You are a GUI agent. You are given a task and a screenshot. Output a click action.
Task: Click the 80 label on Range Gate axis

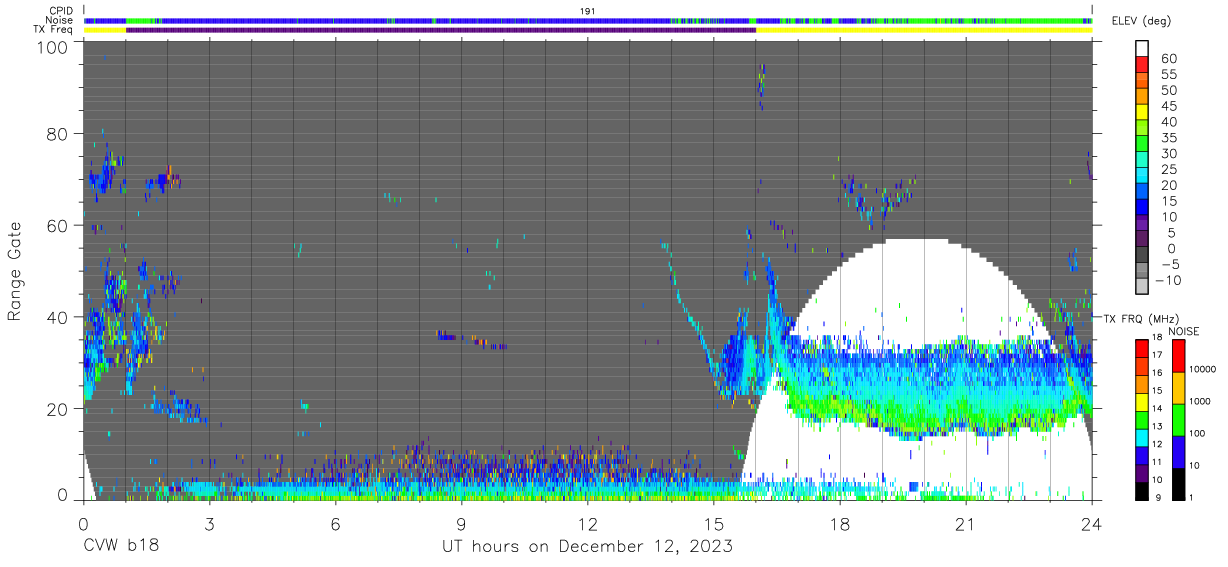(55, 133)
